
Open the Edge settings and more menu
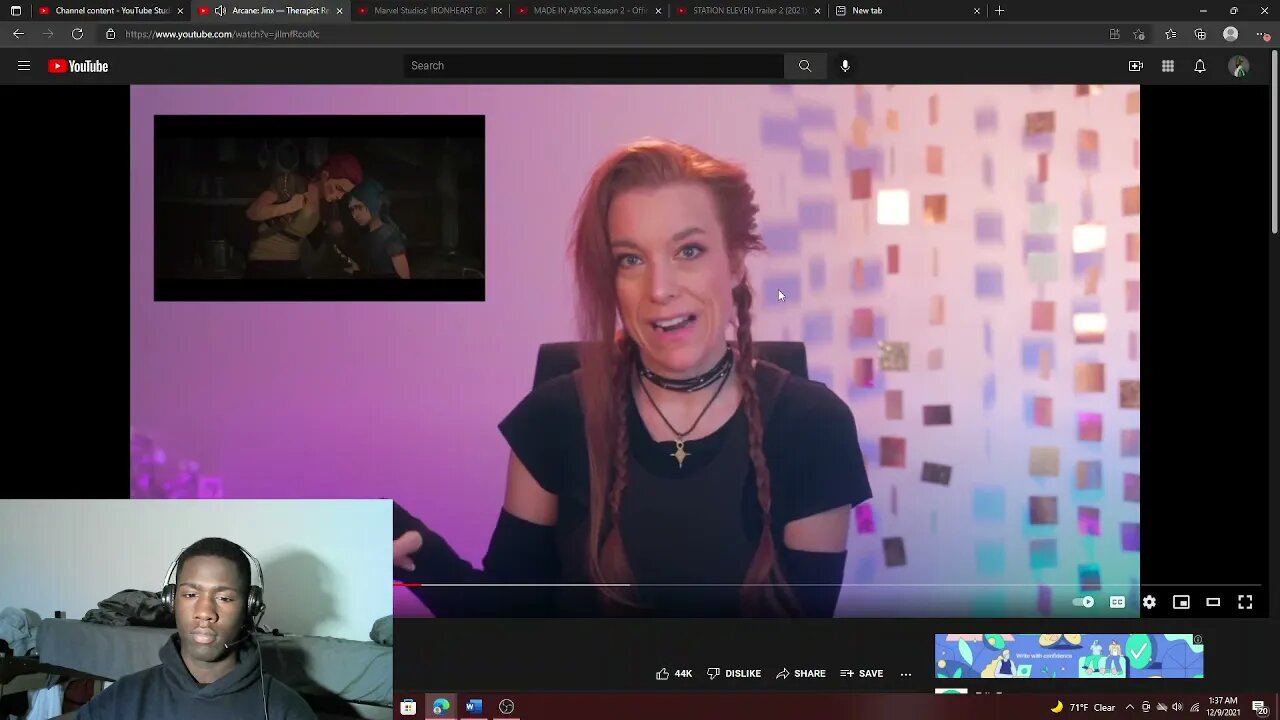point(1263,34)
